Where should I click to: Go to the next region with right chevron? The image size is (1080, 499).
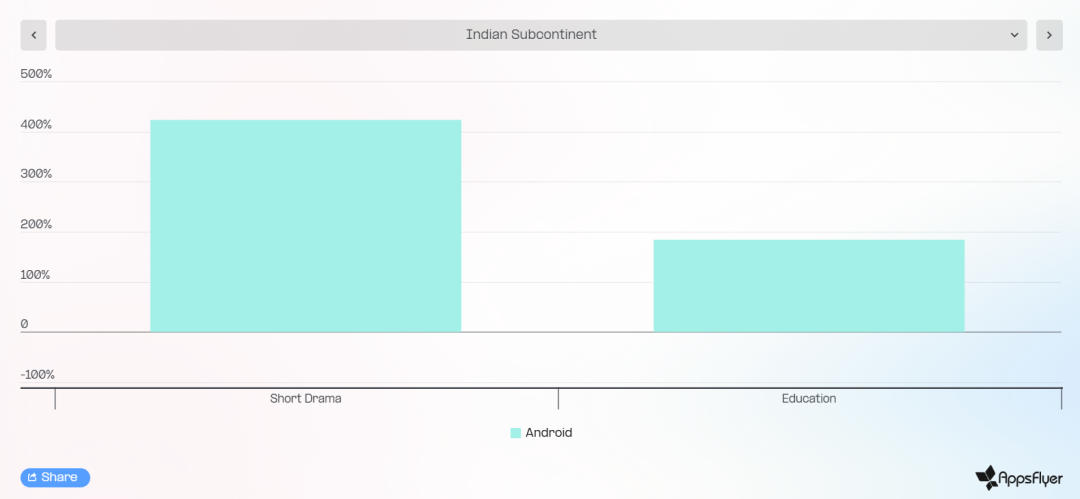(x=1049, y=35)
